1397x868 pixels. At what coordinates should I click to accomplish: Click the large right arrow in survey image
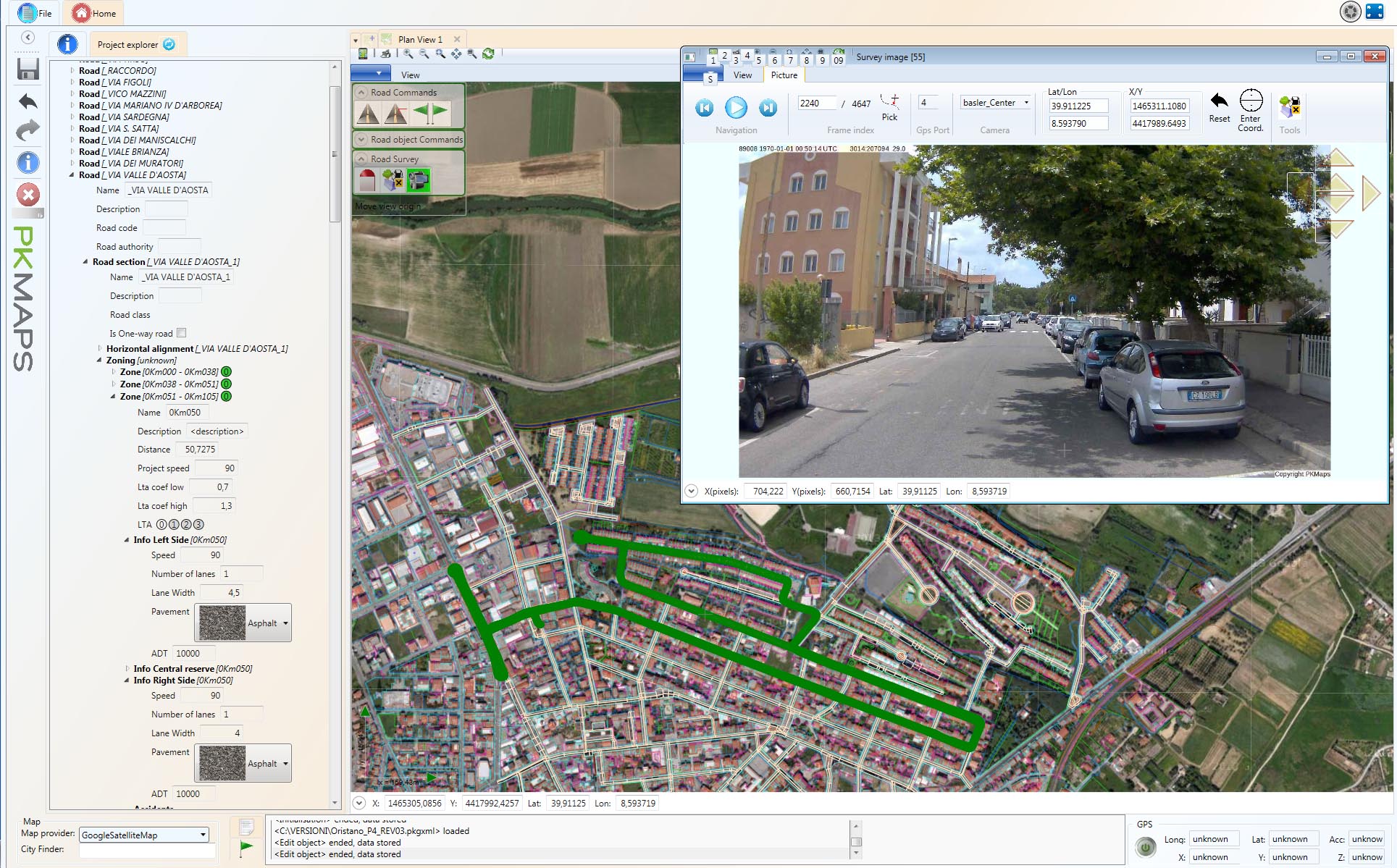coord(1370,193)
